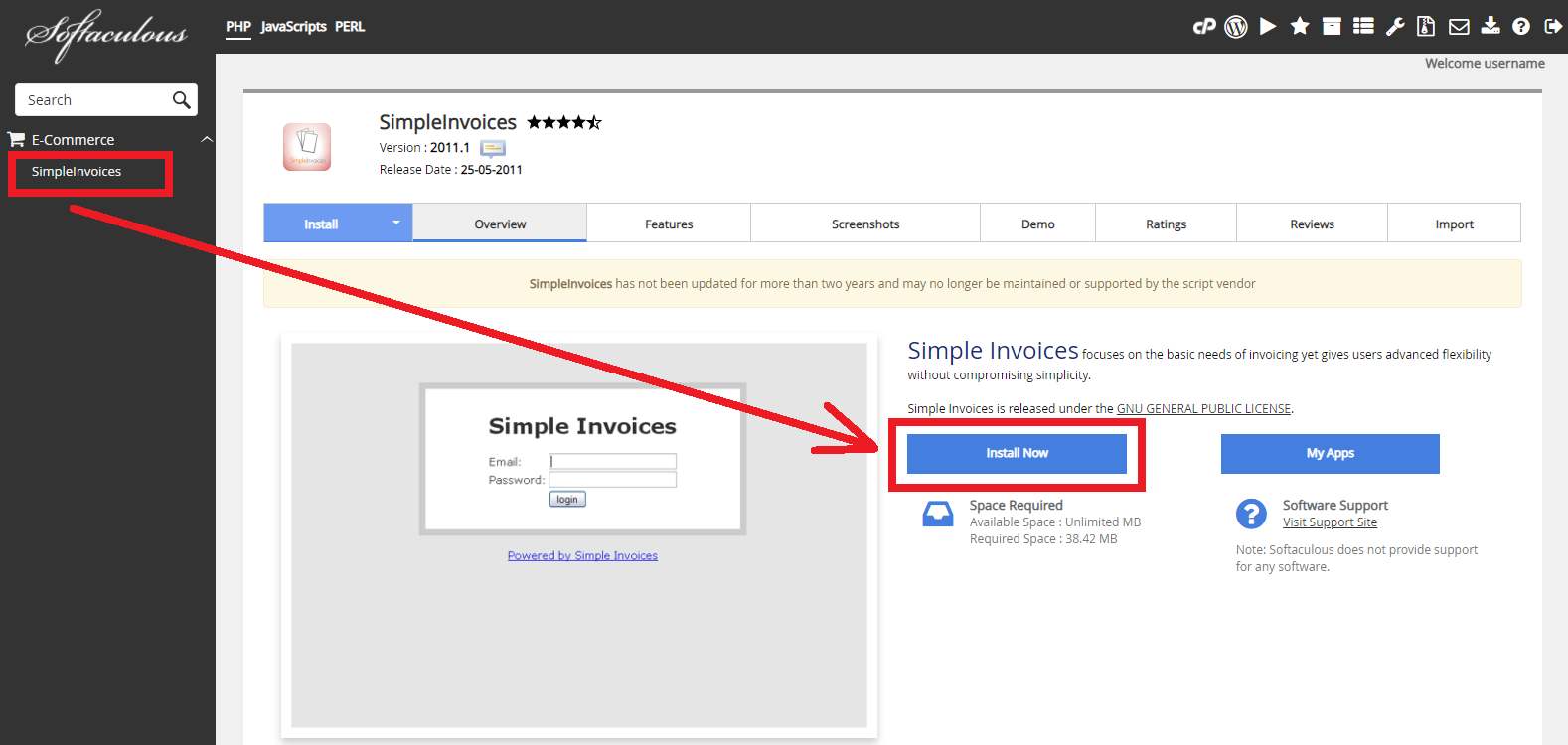This screenshot has width=1568, height=745.
Task: Open the zip file backups icon
Action: (1426, 26)
